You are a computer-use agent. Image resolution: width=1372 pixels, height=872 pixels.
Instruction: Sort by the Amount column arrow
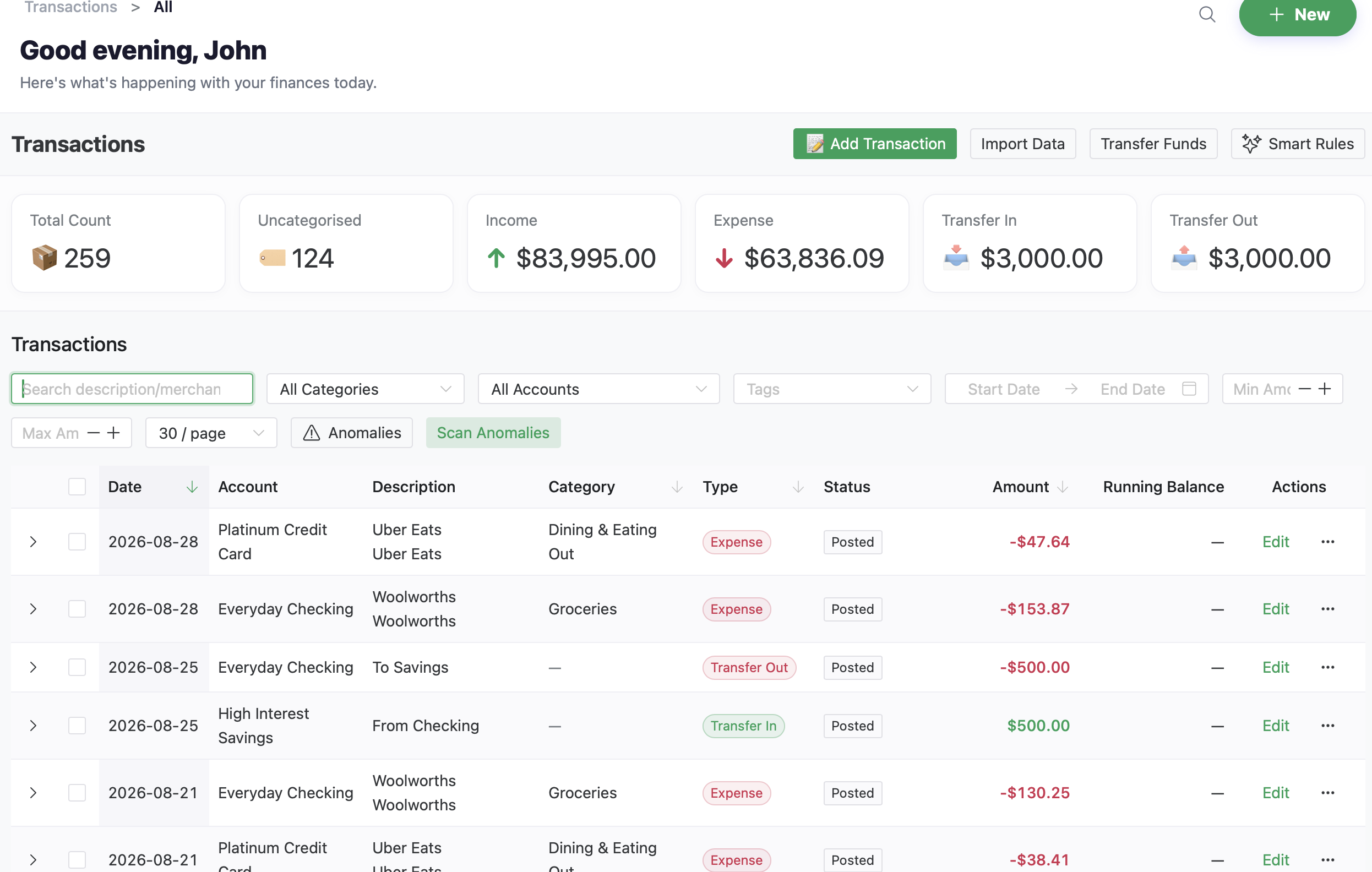[x=1063, y=487]
